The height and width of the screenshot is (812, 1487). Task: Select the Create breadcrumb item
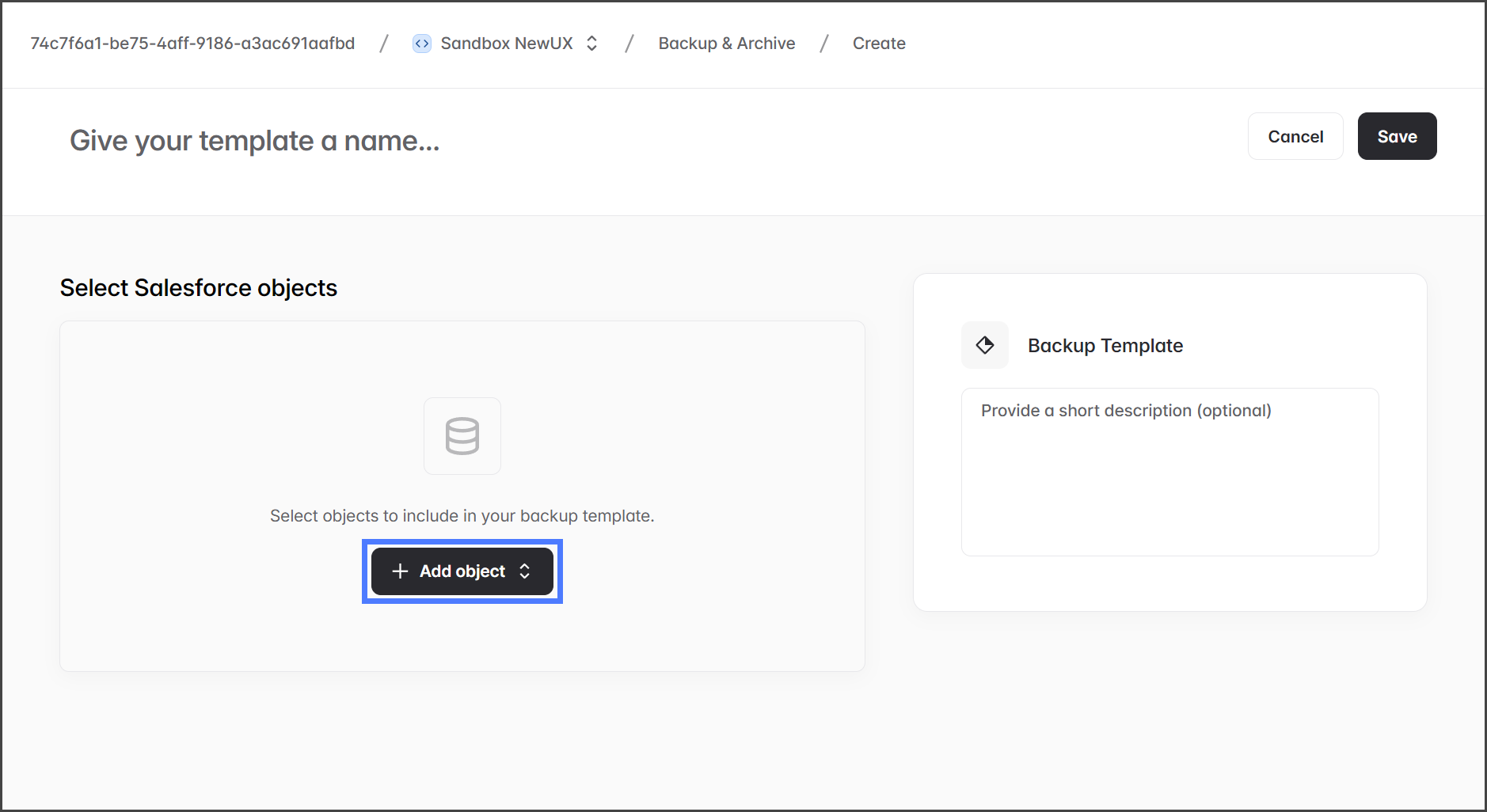[x=879, y=44]
